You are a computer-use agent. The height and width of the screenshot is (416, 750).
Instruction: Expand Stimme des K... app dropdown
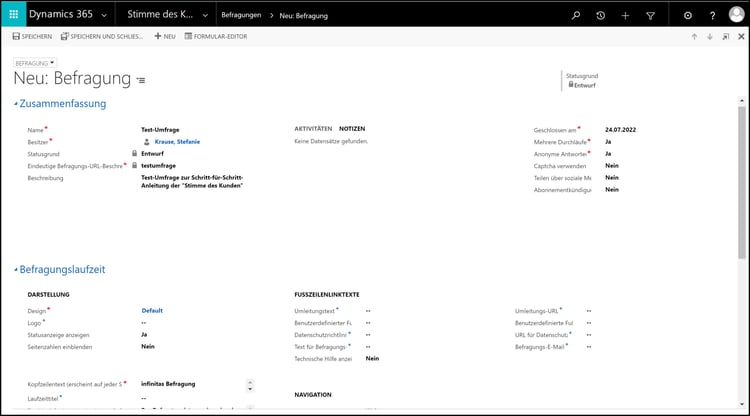click(205, 15)
